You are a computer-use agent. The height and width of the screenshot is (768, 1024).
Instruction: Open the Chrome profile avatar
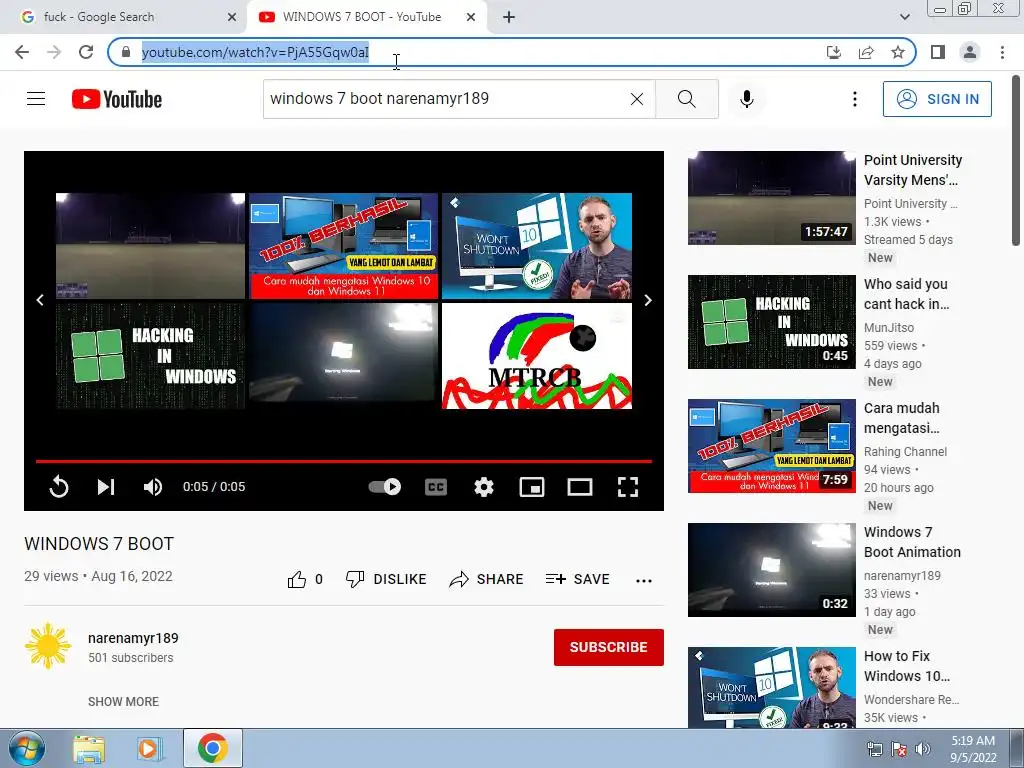pyautogui.click(x=970, y=52)
